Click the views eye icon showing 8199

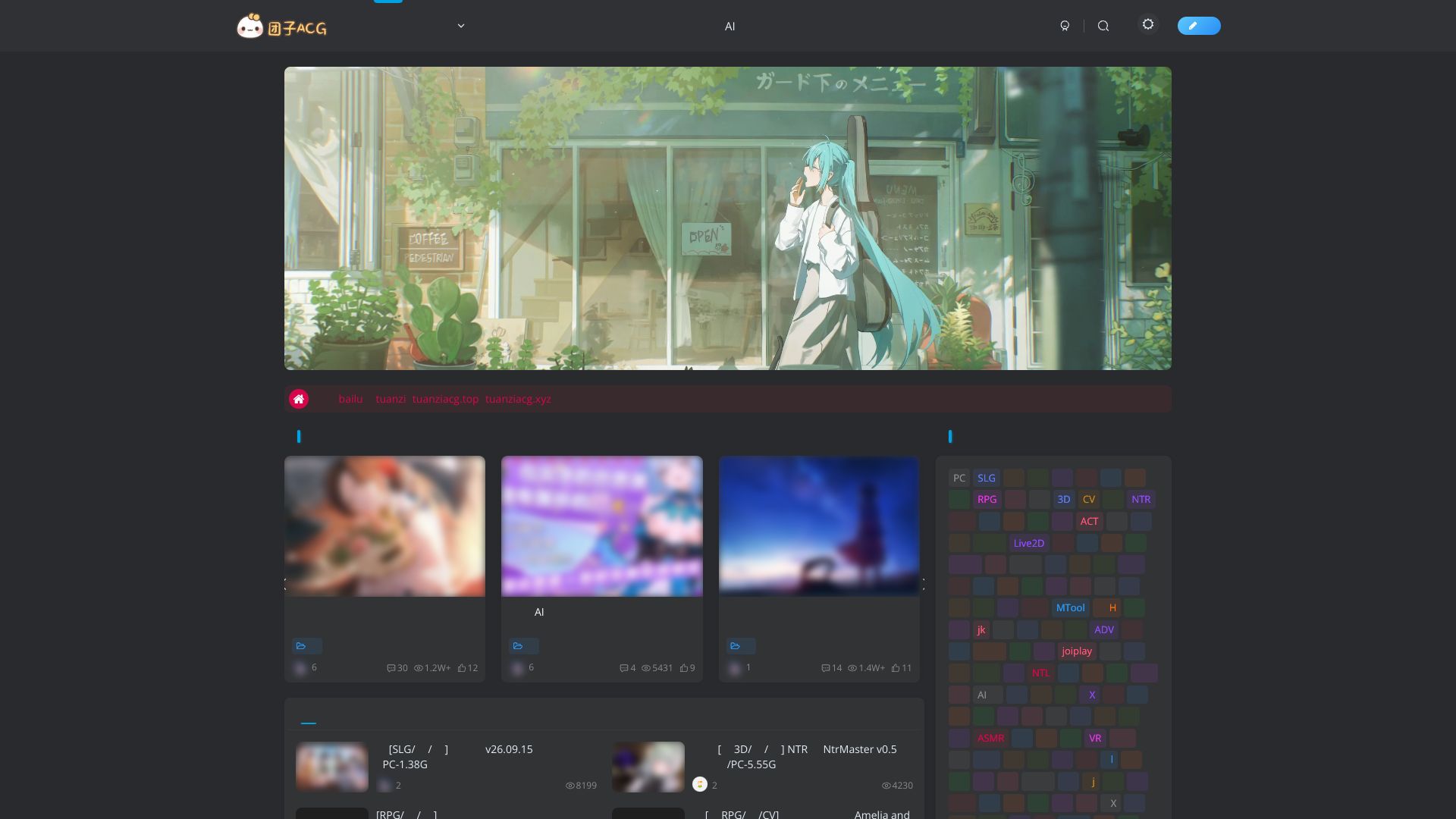570,786
